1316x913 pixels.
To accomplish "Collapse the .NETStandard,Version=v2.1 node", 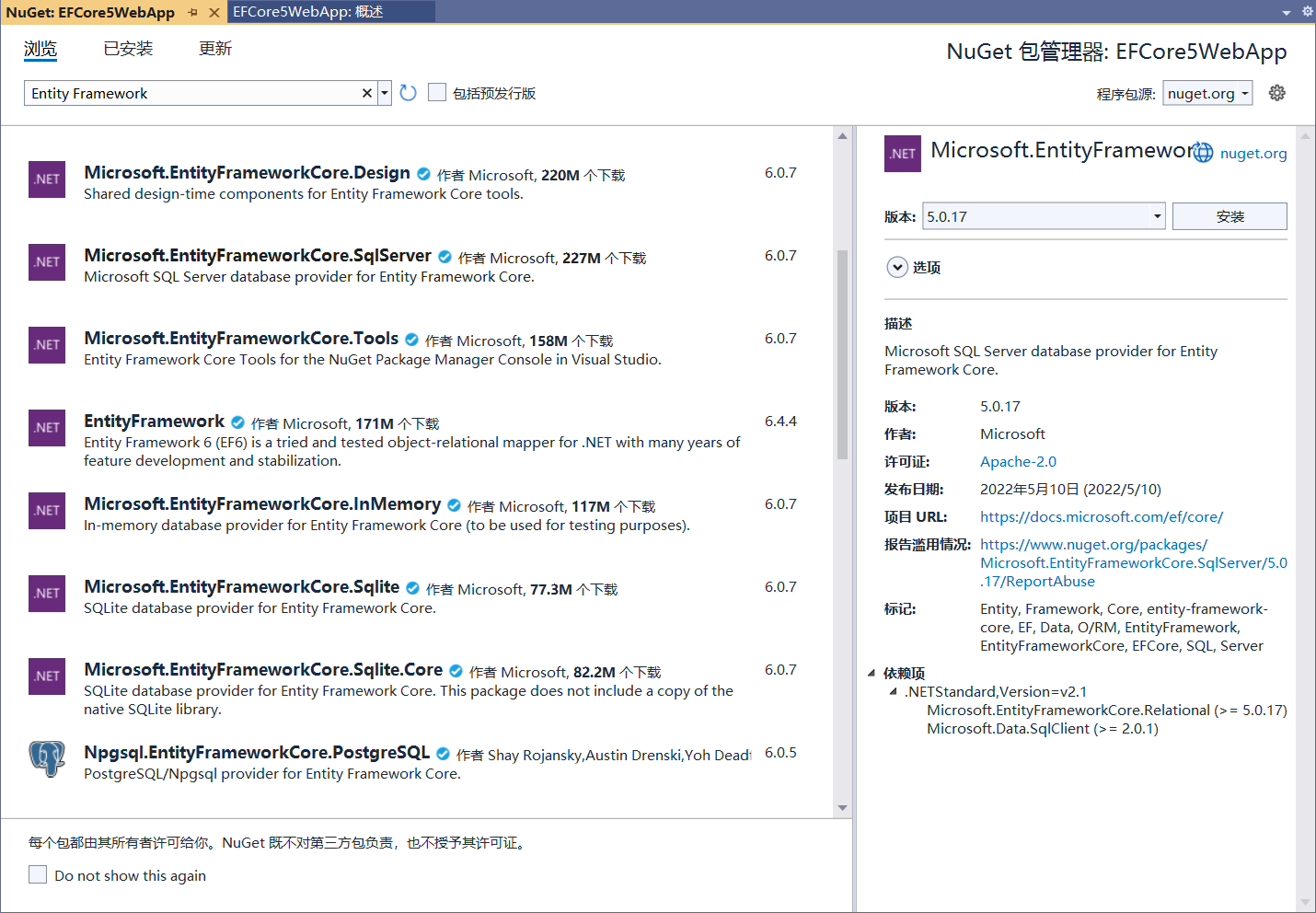I will coord(893,691).
